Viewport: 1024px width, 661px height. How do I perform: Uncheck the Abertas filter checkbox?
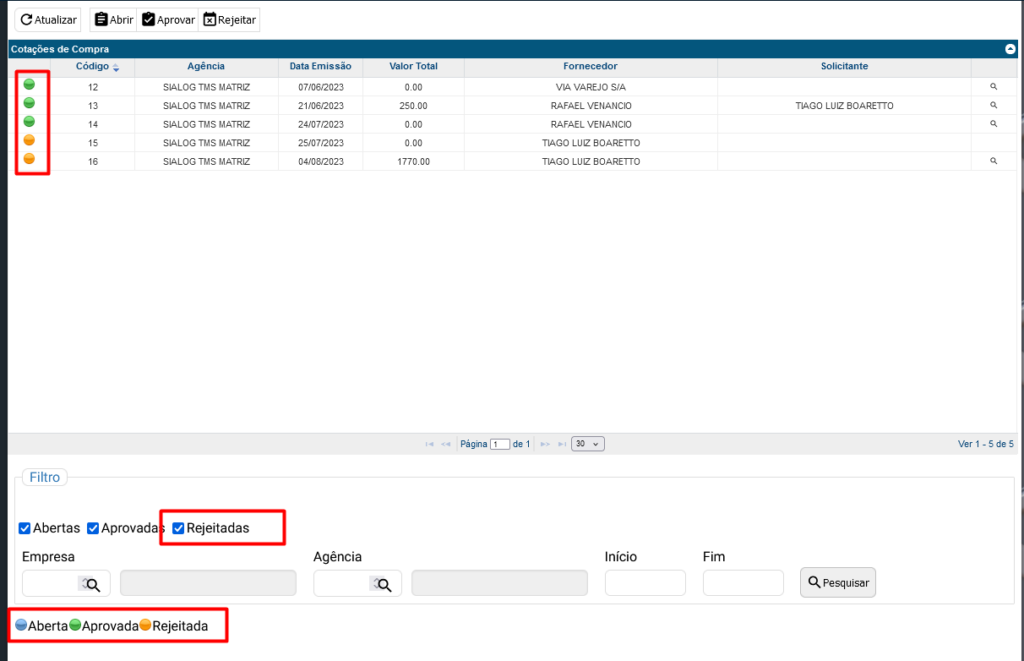[x=25, y=528]
